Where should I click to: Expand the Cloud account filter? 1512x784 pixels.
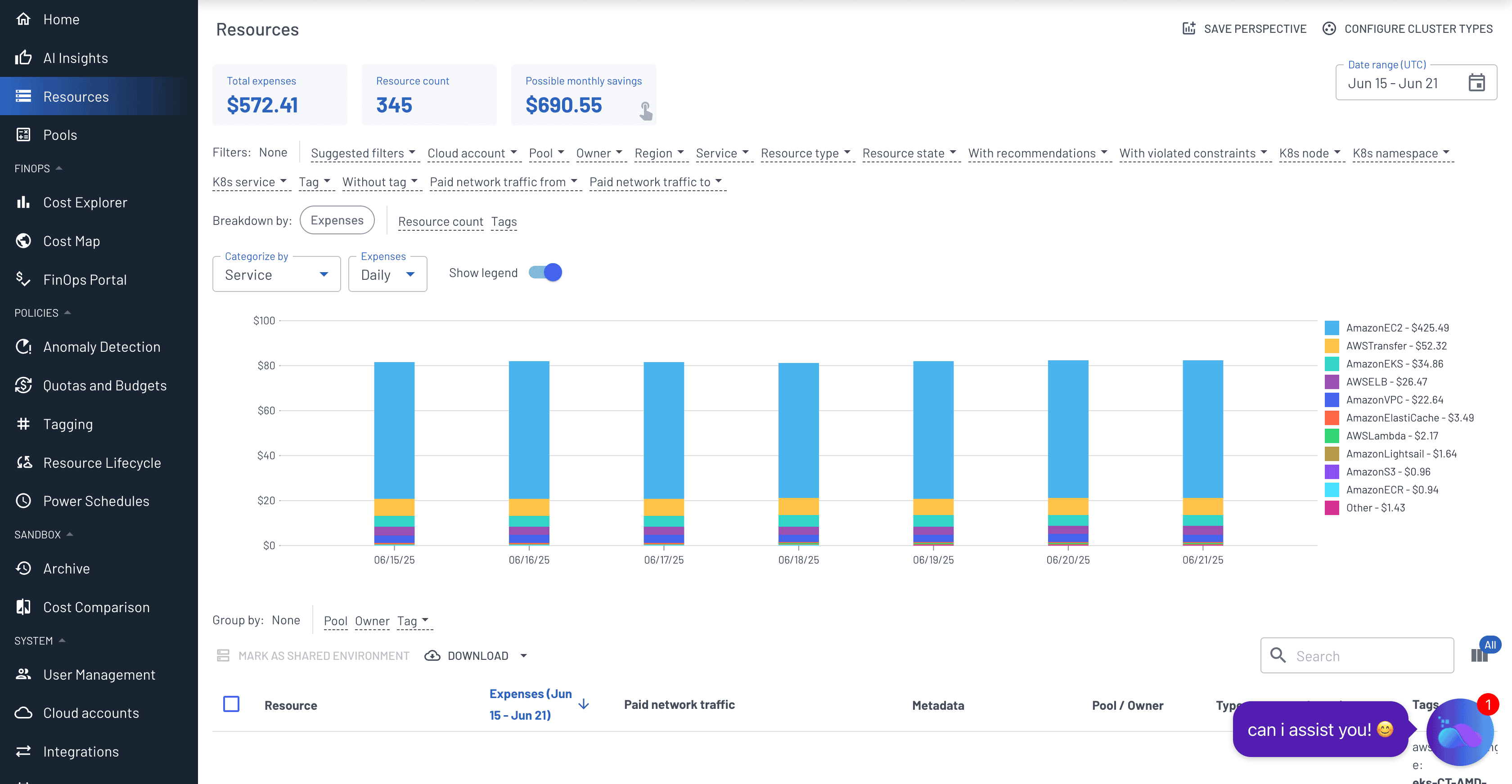click(472, 153)
